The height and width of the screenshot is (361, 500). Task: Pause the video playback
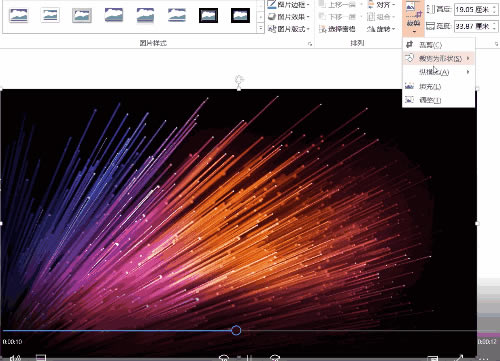pyautogui.click(x=249, y=358)
